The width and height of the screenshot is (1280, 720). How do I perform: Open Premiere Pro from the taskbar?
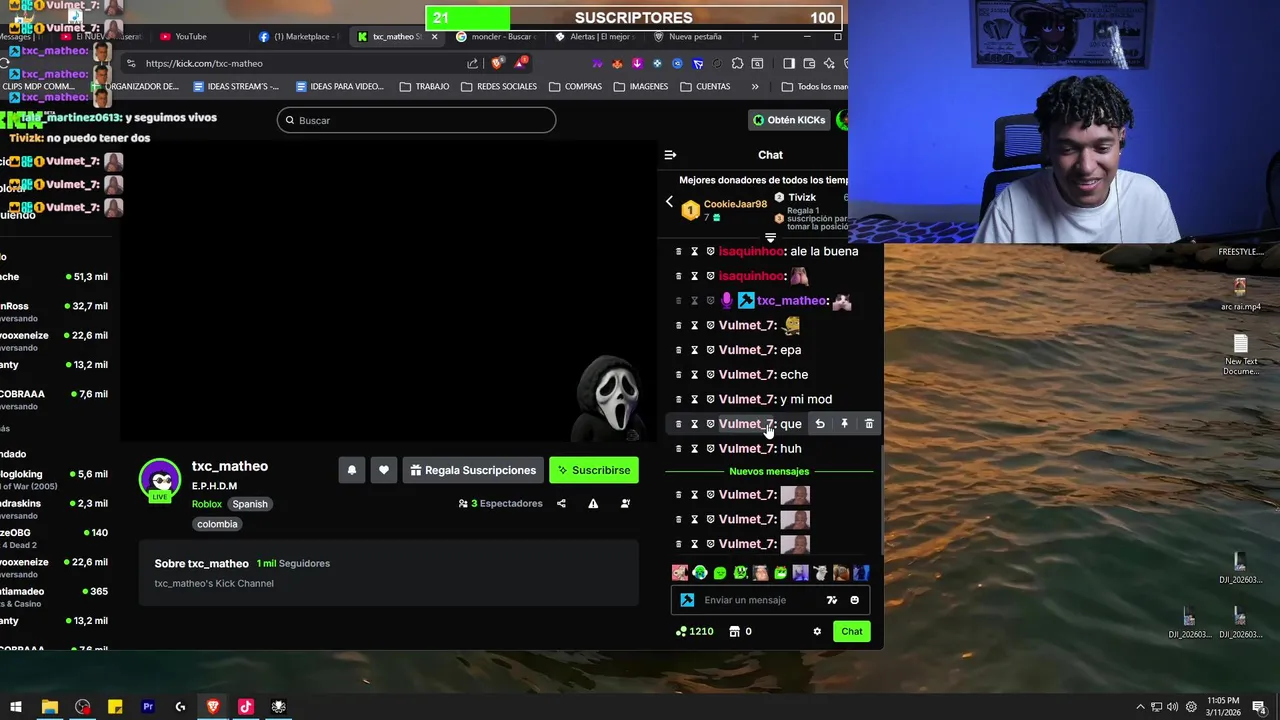148,707
